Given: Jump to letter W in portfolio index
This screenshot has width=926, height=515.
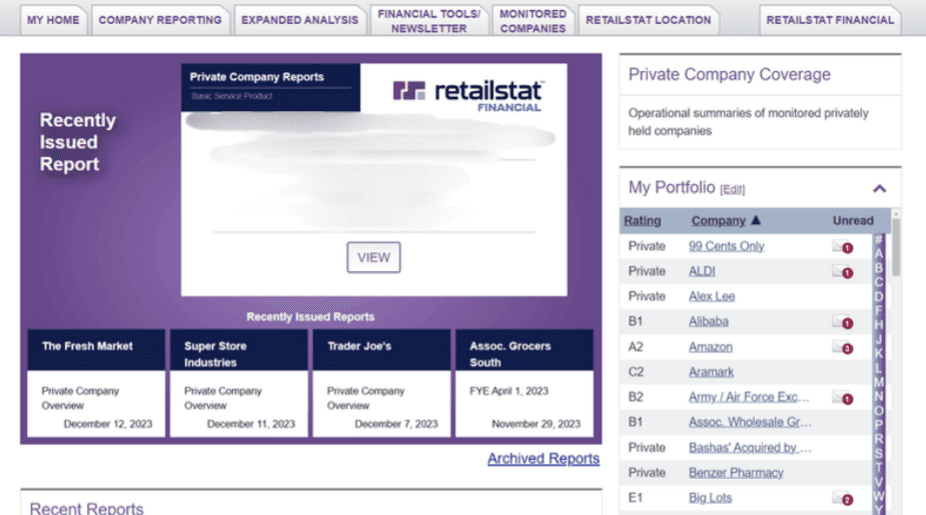Looking at the screenshot, I should point(878,496).
